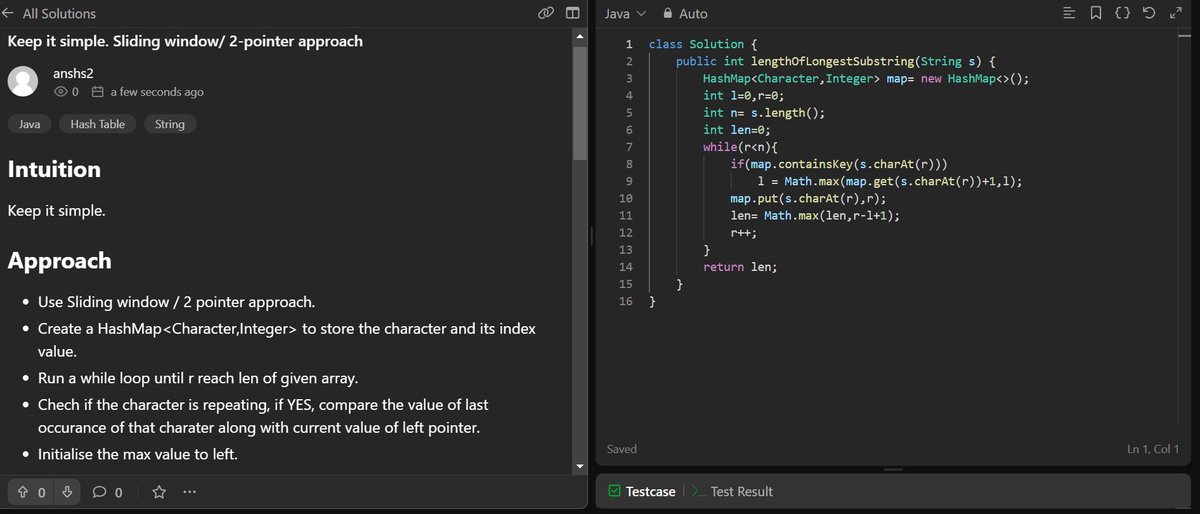Click the calendar icon beside a few seconds ago
The height and width of the screenshot is (514, 1200).
tap(97, 92)
